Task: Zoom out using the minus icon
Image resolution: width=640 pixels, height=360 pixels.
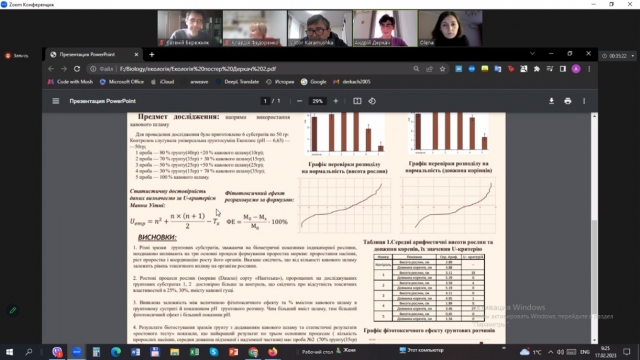Action: (x=300, y=101)
